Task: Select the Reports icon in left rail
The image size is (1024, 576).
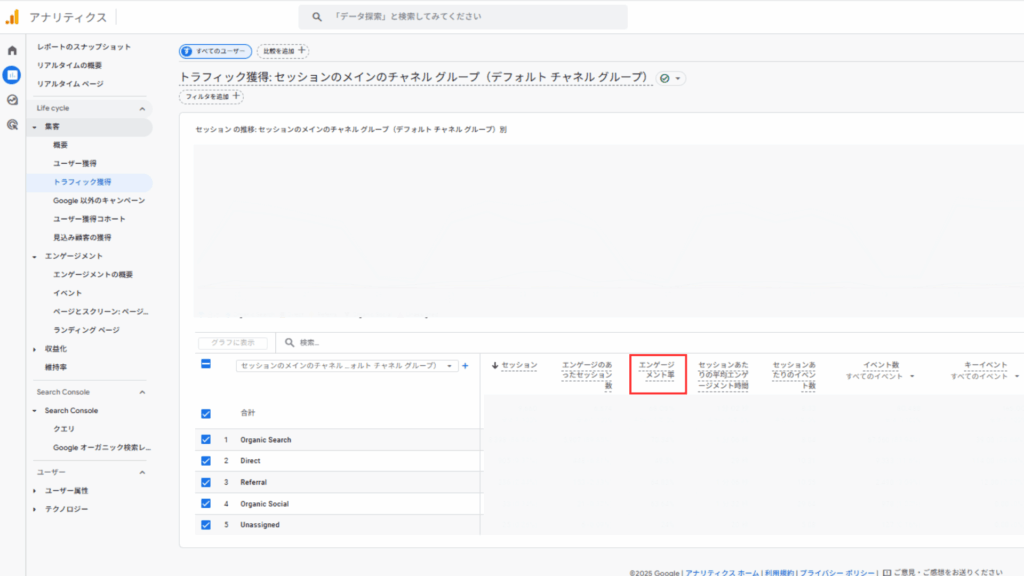Action: 12,75
